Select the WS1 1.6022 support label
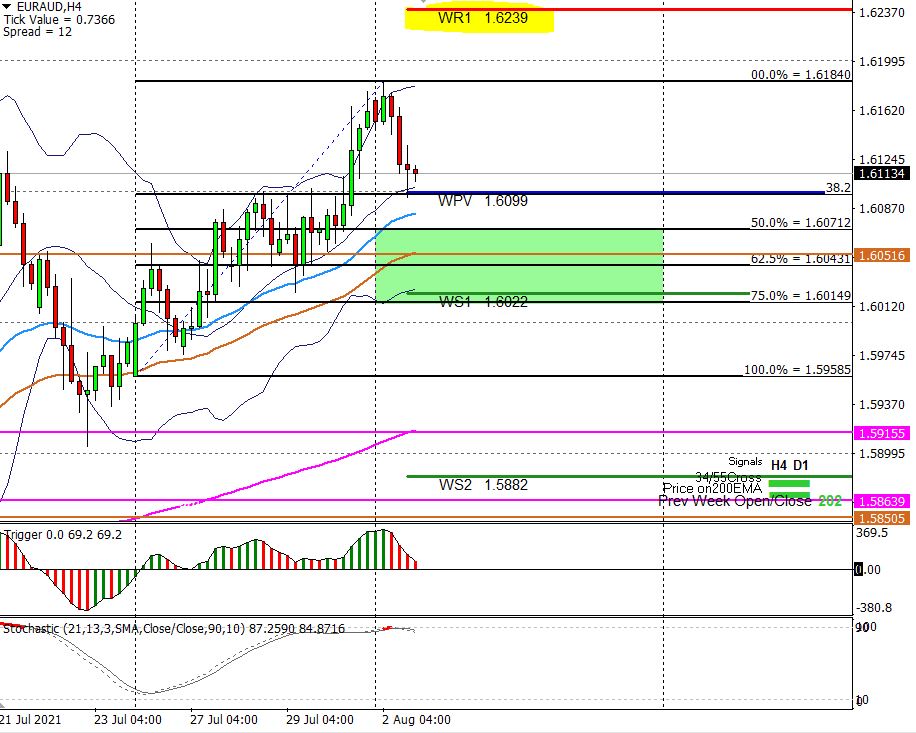This screenshot has height=733, width=916. (483, 302)
